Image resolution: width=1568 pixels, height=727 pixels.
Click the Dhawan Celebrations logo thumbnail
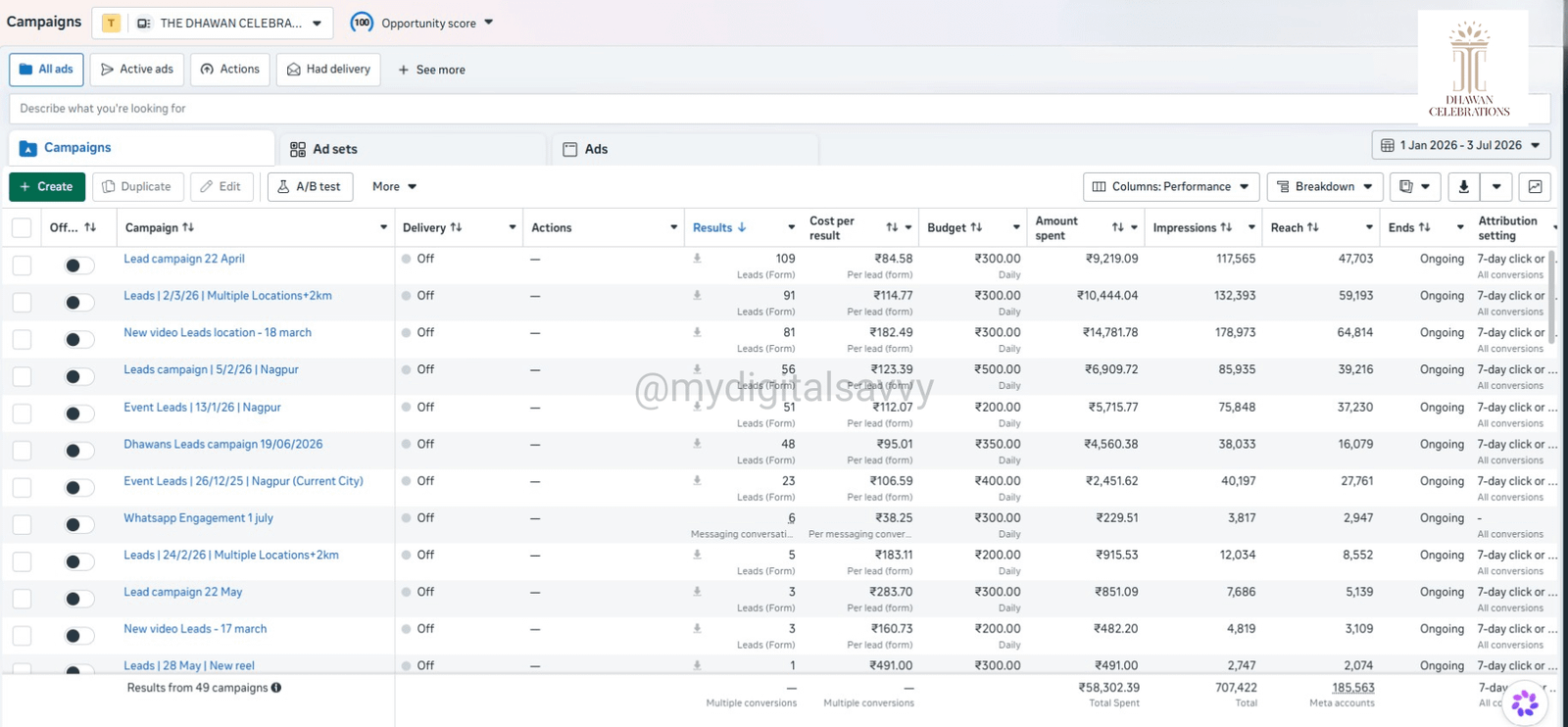[x=1472, y=67]
